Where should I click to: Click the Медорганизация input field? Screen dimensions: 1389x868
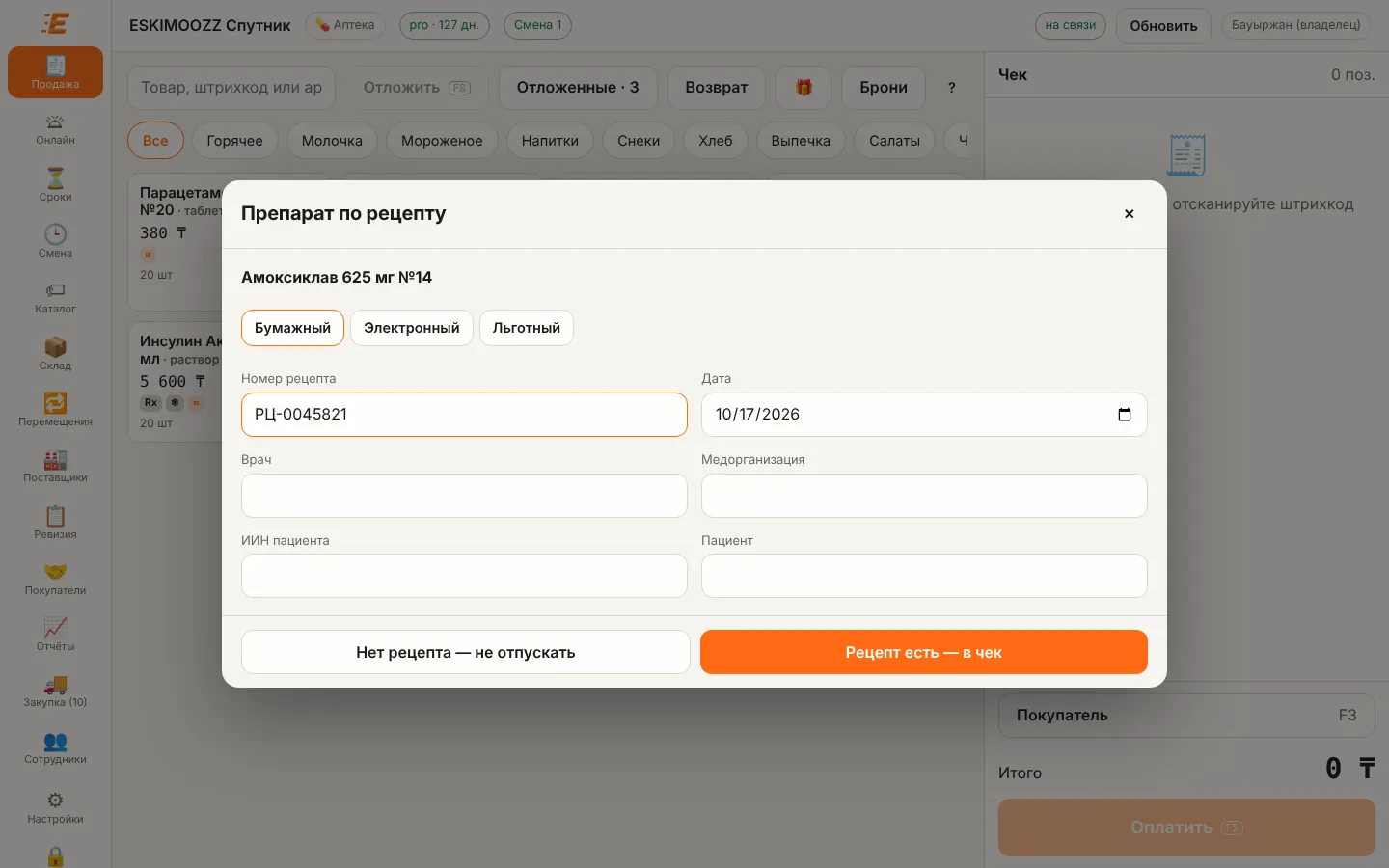(x=924, y=496)
